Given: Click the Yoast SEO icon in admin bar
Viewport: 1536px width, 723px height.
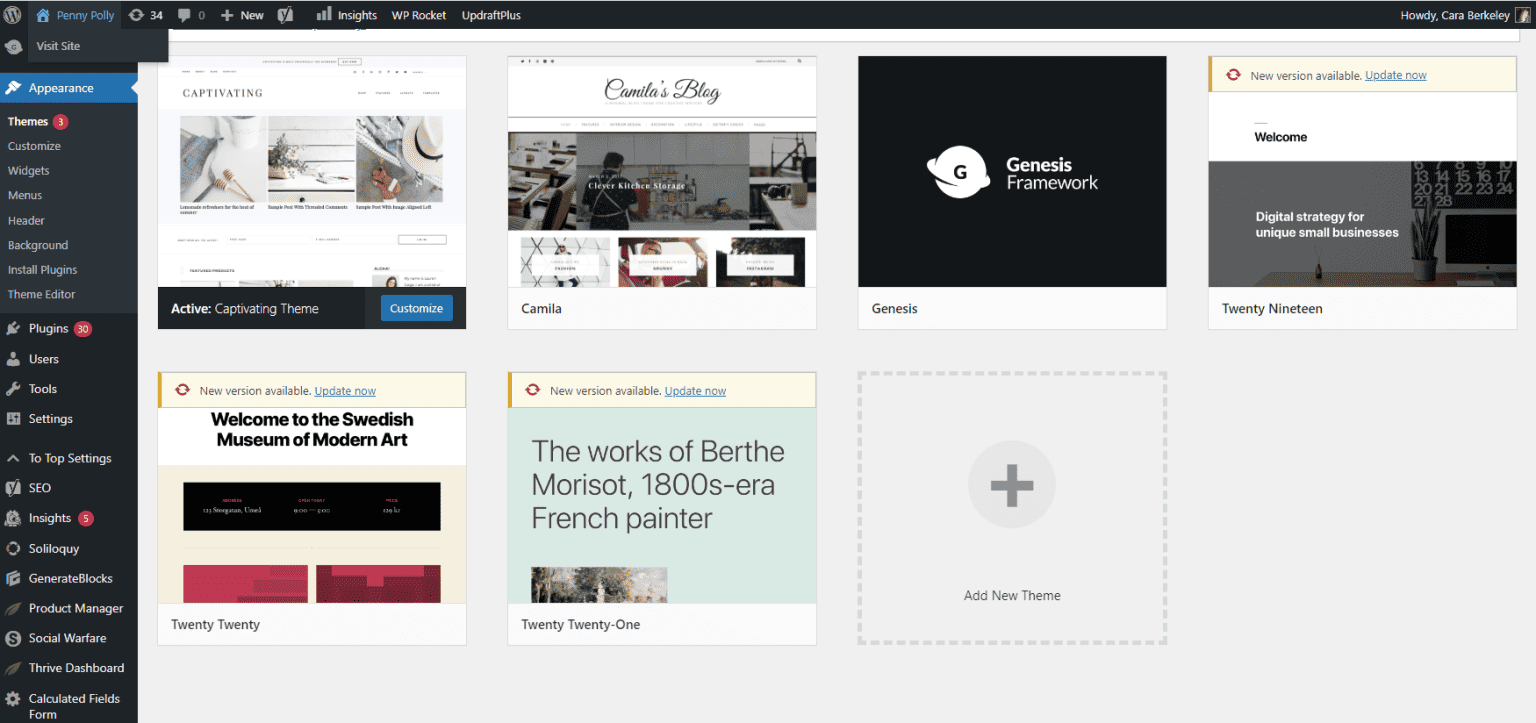Looking at the screenshot, I should (x=286, y=15).
